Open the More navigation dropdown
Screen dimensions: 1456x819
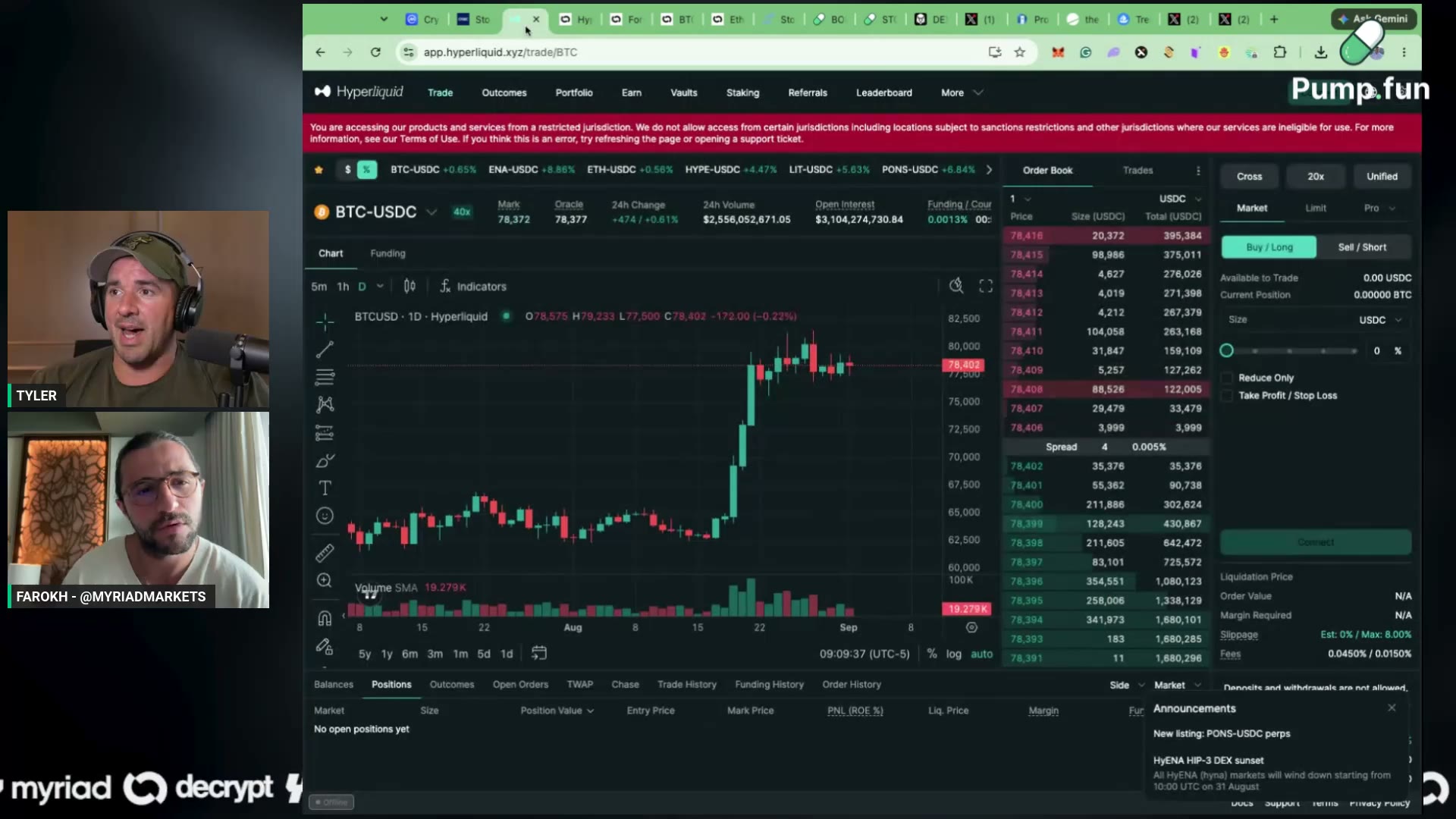tap(962, 93)
